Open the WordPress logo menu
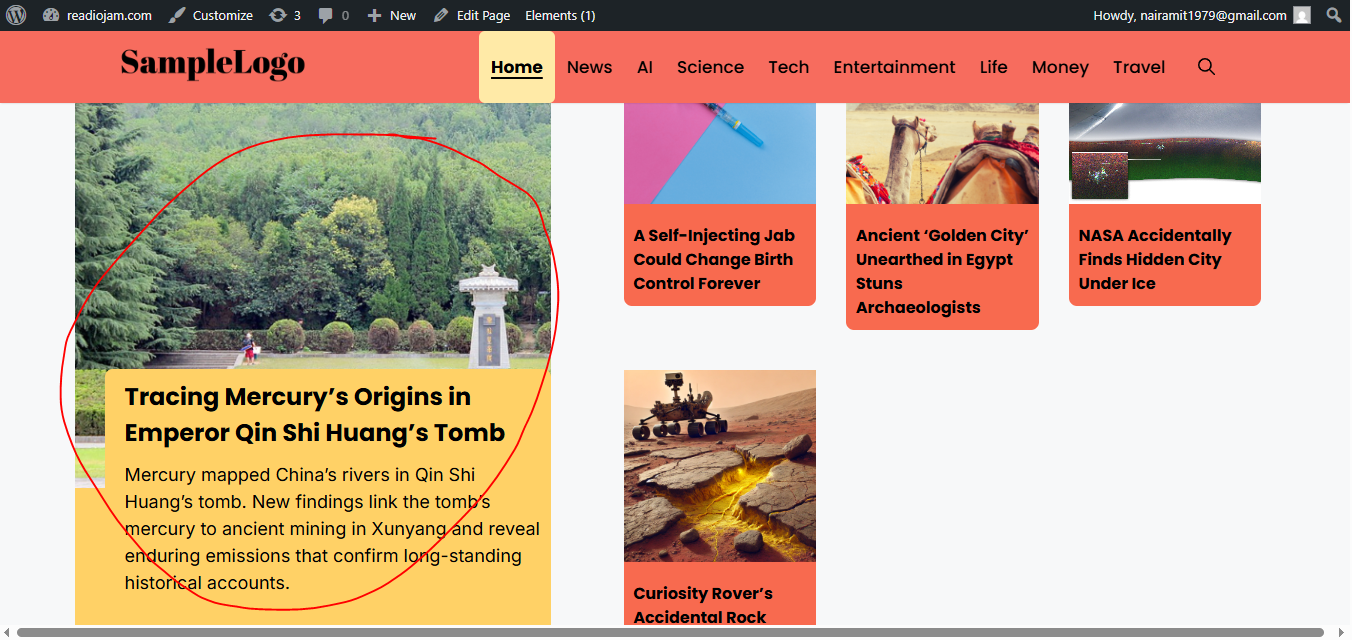 pos(16,15)
